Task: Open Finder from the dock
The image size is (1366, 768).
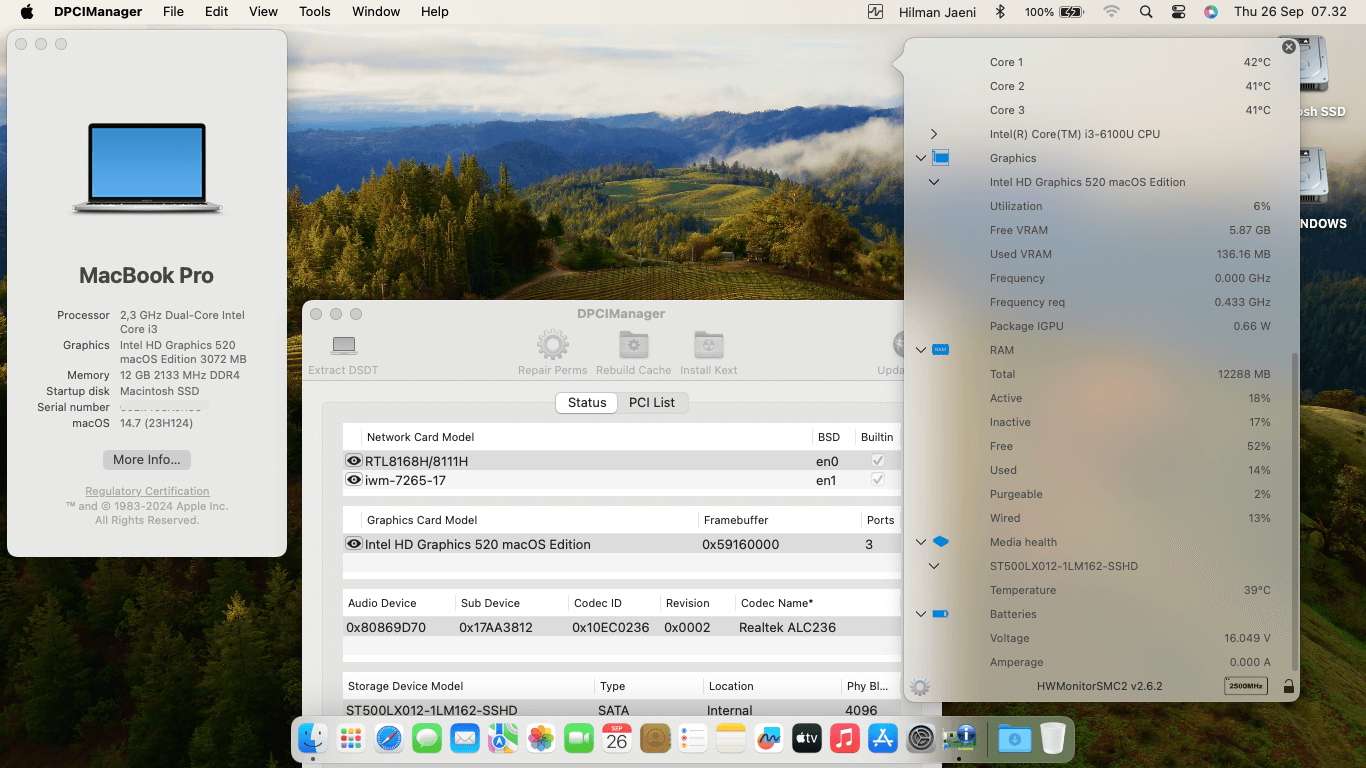Action: (313, 739)
